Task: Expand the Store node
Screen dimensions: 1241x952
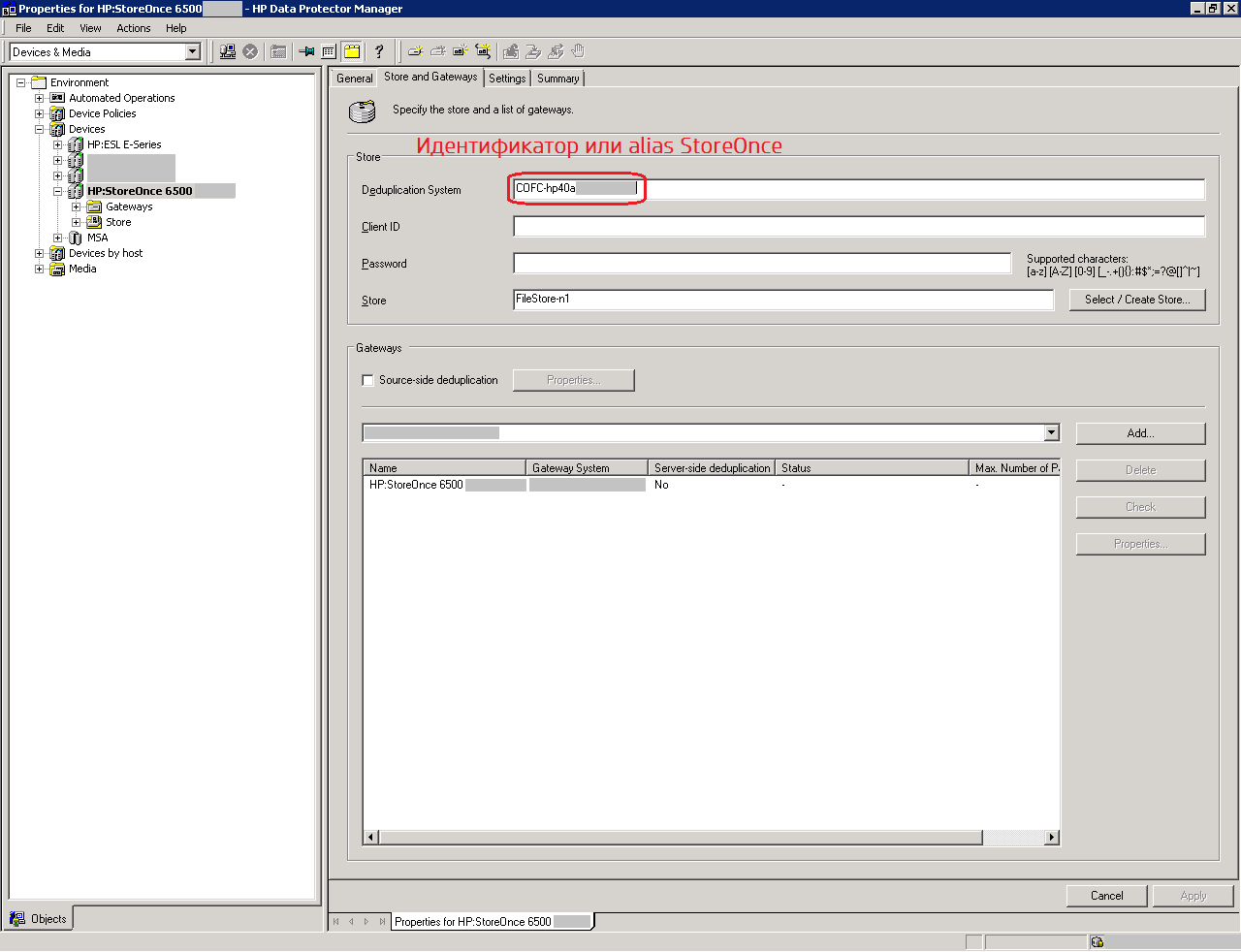Action: pyautogui.click(x=77, y=222)
